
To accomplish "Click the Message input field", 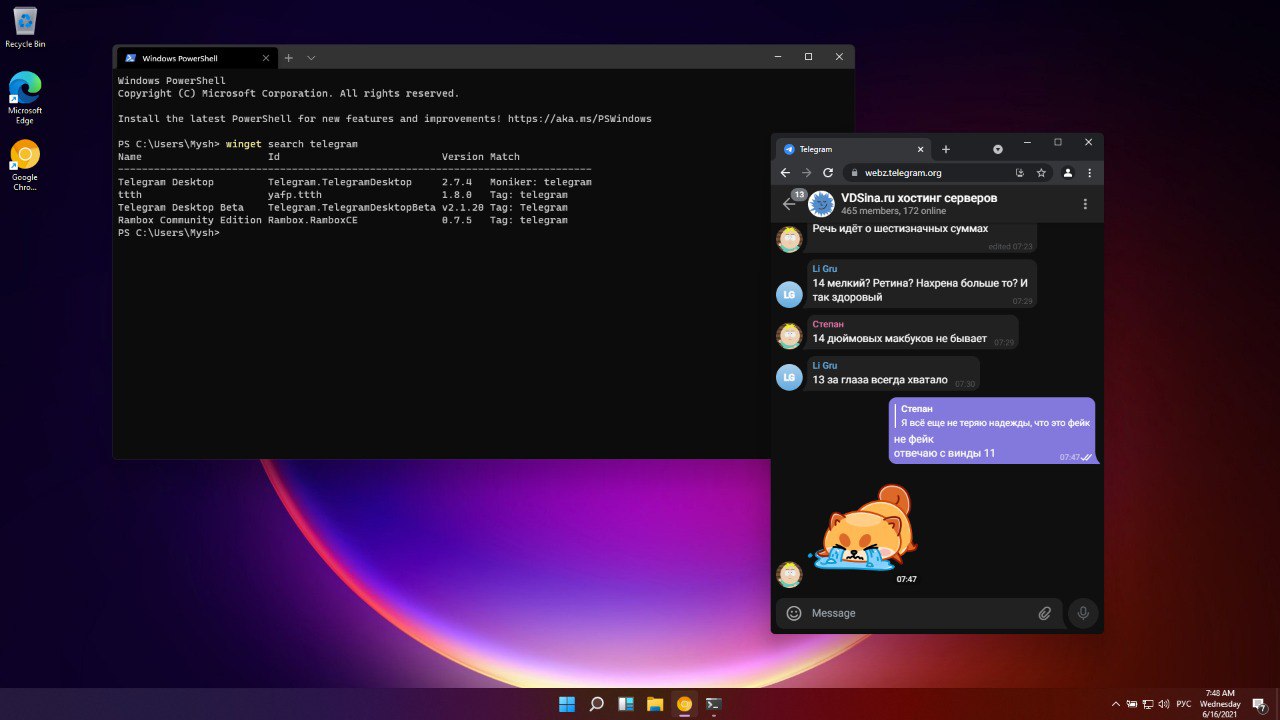I will pyautogui.click(x=920, y=613).
